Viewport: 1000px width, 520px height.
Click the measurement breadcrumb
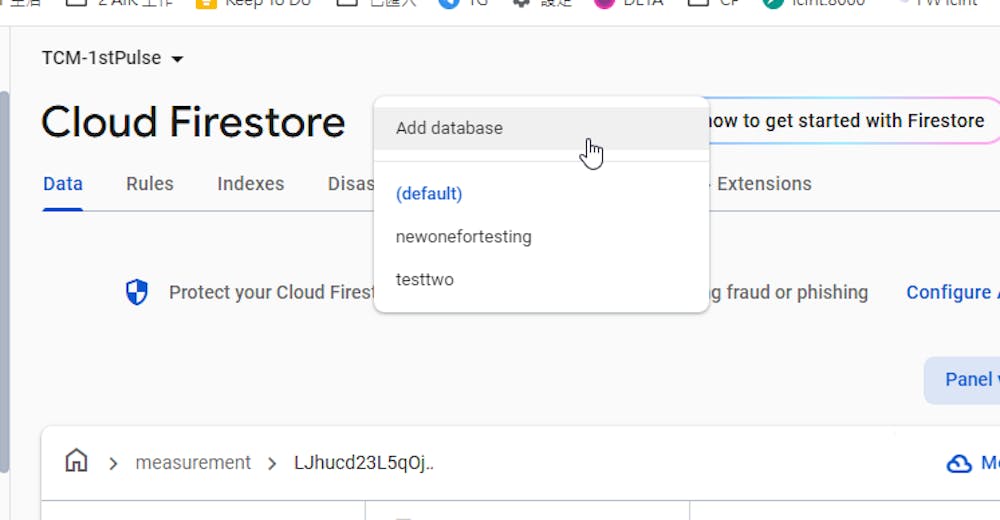tap(193, 463)
